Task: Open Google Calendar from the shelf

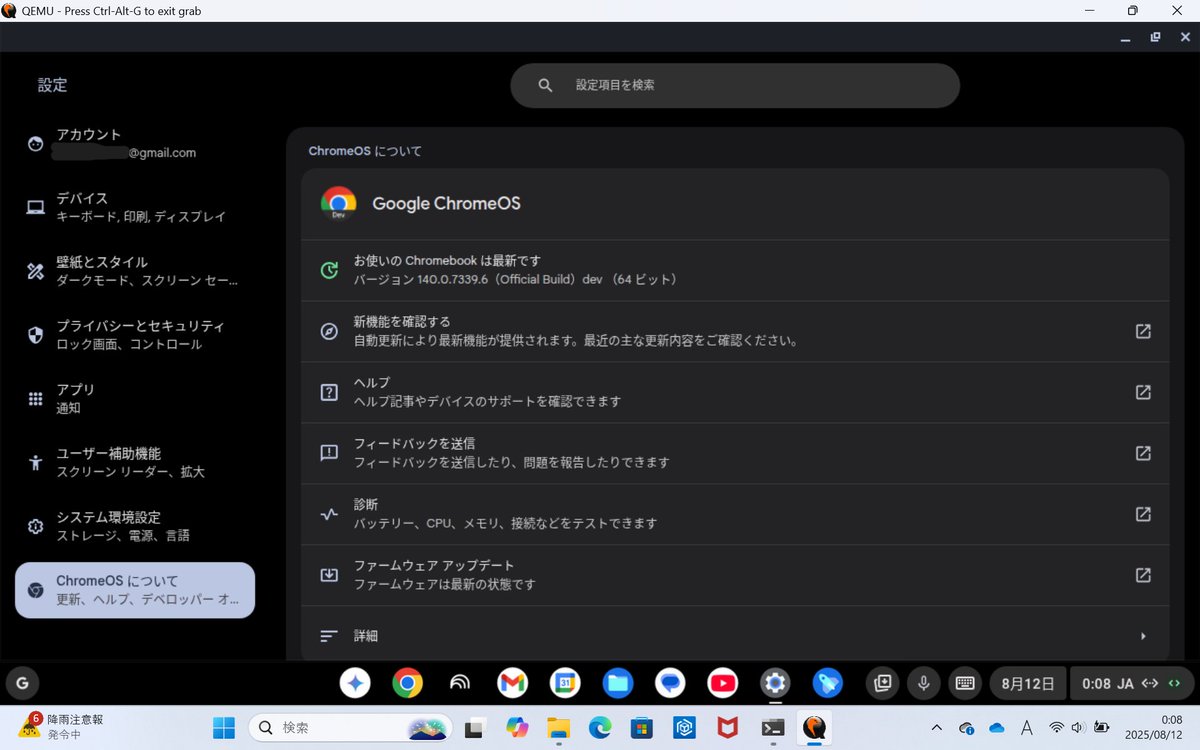Action: point(565,683)
